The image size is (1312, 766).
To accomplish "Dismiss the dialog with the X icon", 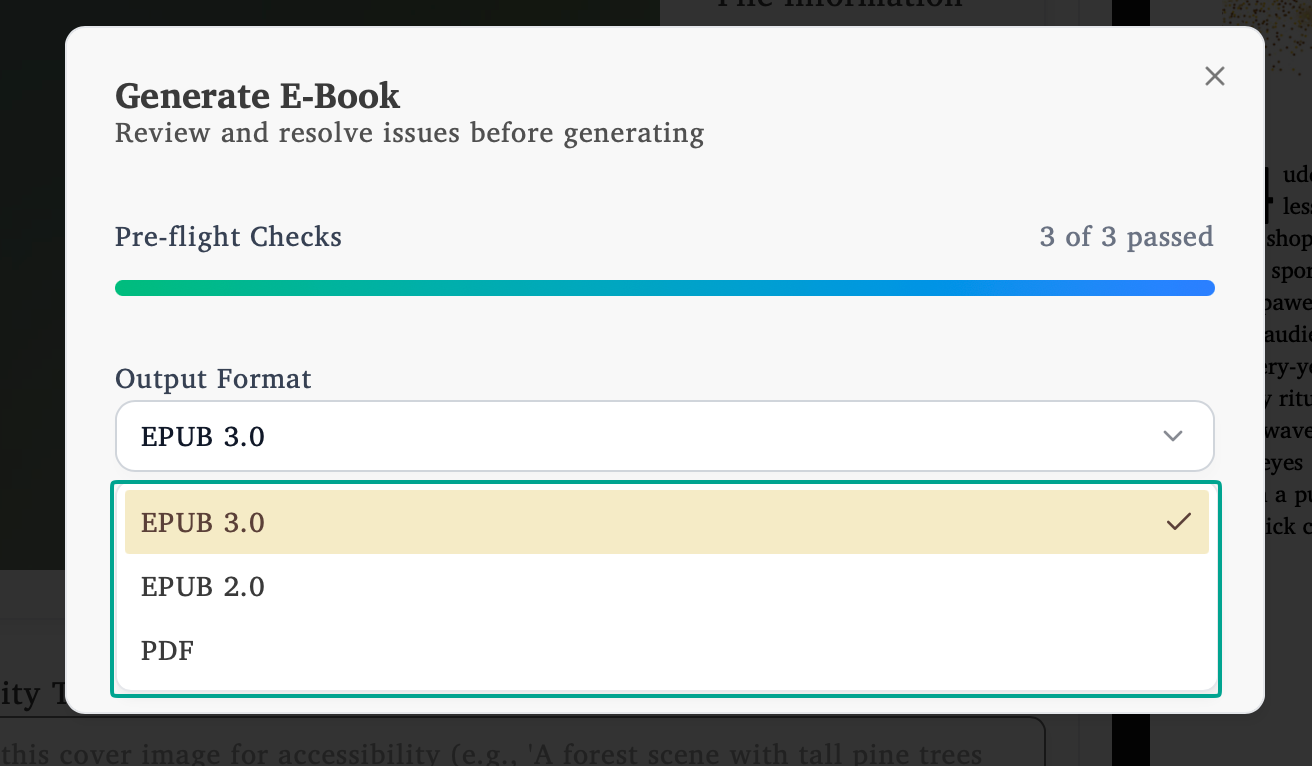I will point(1214,76).
